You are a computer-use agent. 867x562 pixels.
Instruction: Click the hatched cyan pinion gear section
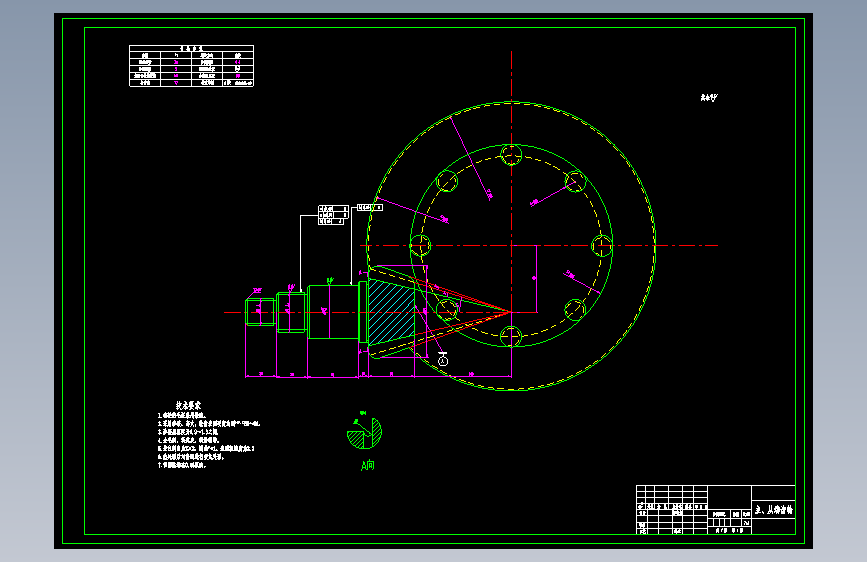391,312
